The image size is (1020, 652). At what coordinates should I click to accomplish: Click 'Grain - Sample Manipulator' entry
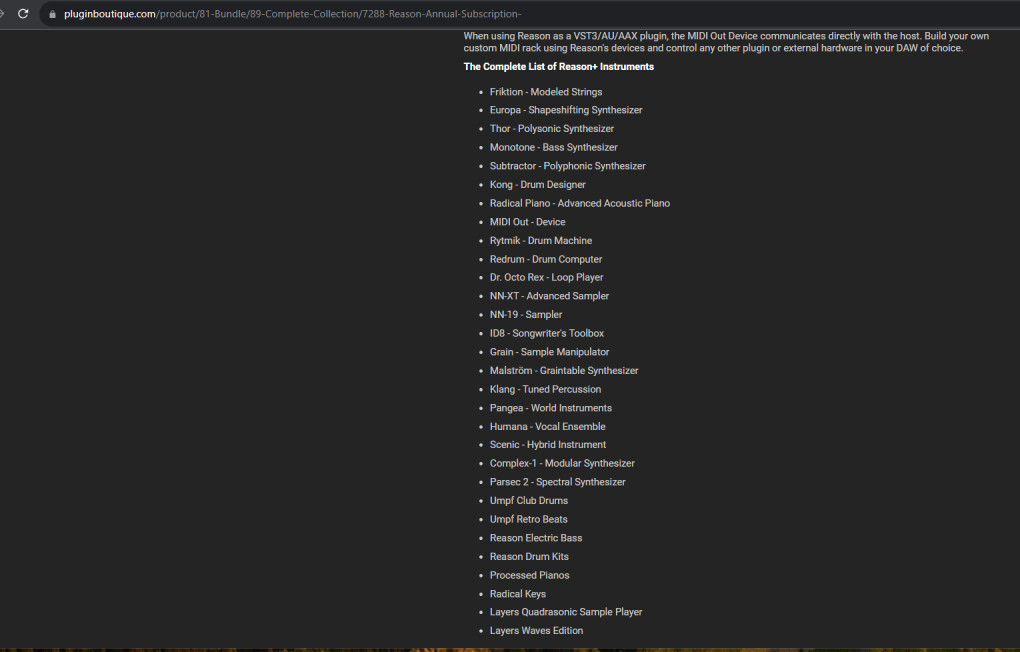[550, 352]
